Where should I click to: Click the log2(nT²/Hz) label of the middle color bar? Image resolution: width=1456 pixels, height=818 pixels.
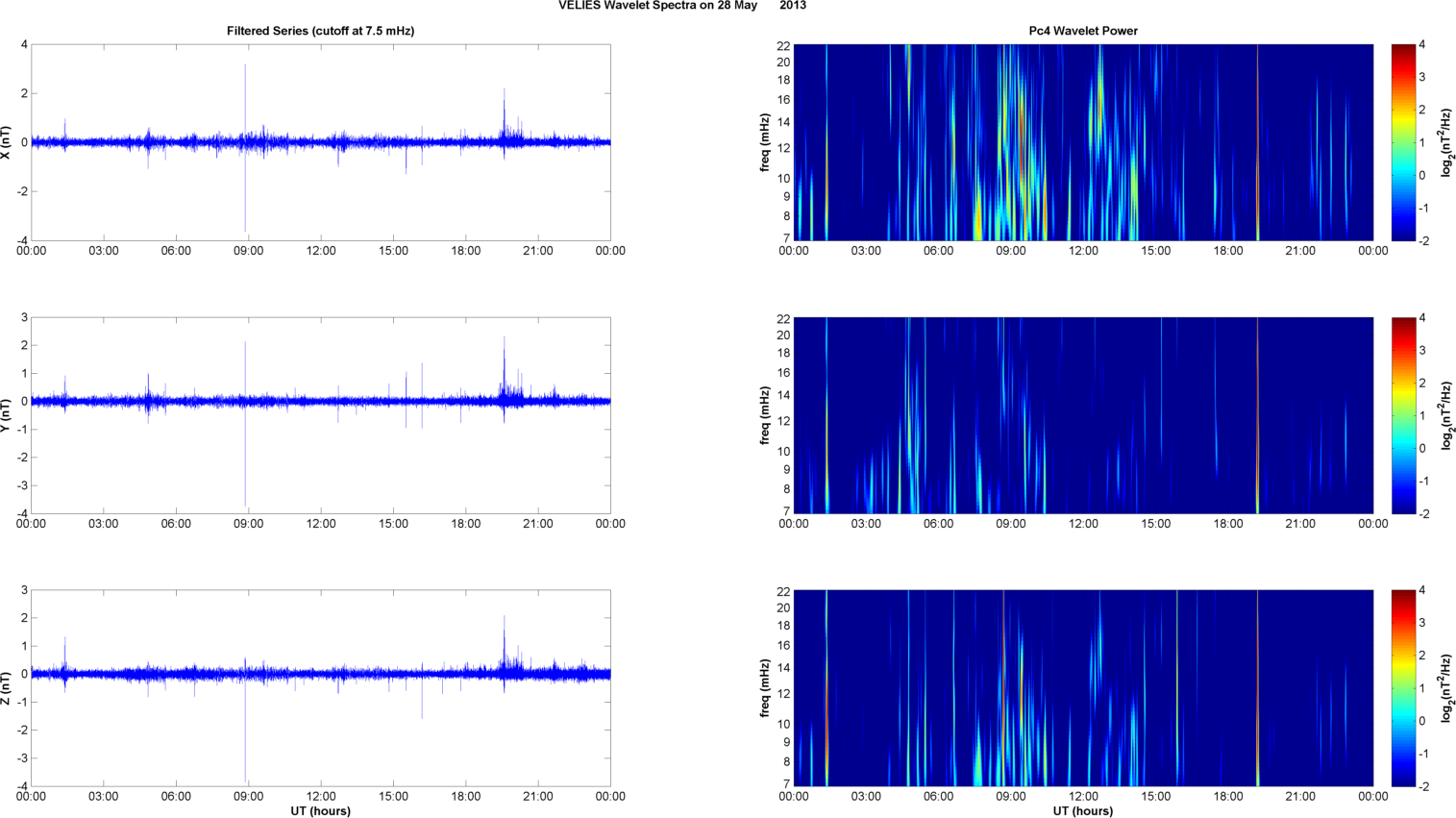coord(1447,415)
